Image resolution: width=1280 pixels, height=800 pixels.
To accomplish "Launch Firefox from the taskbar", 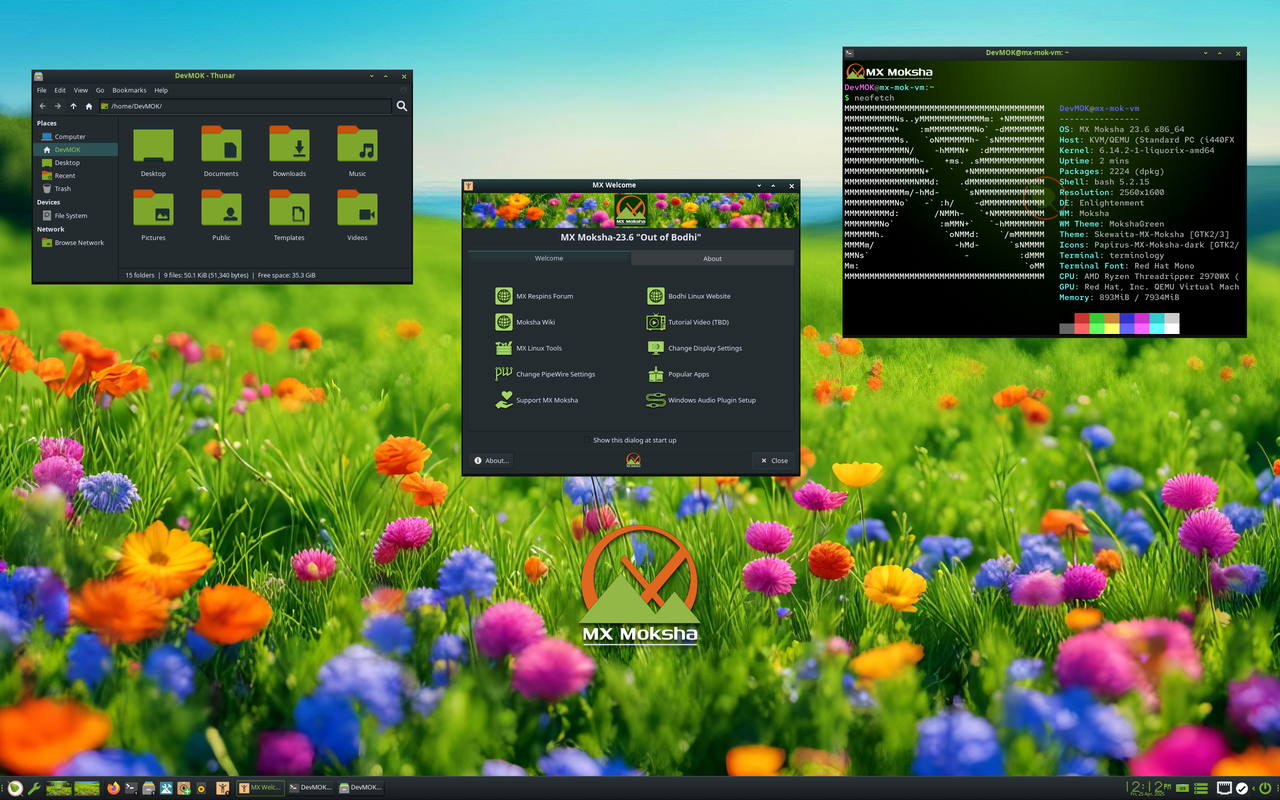I will pyautogui.click(x=113, y=787).
